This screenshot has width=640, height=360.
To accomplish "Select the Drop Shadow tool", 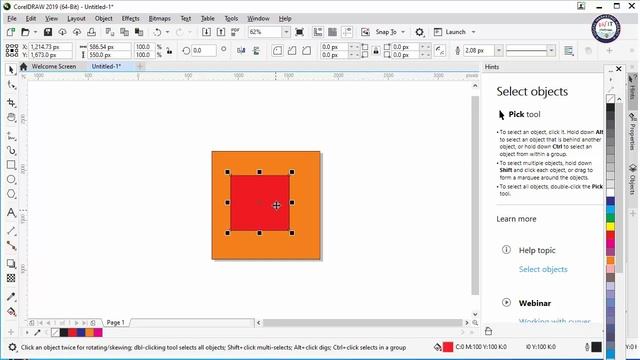I will (11, 264).
